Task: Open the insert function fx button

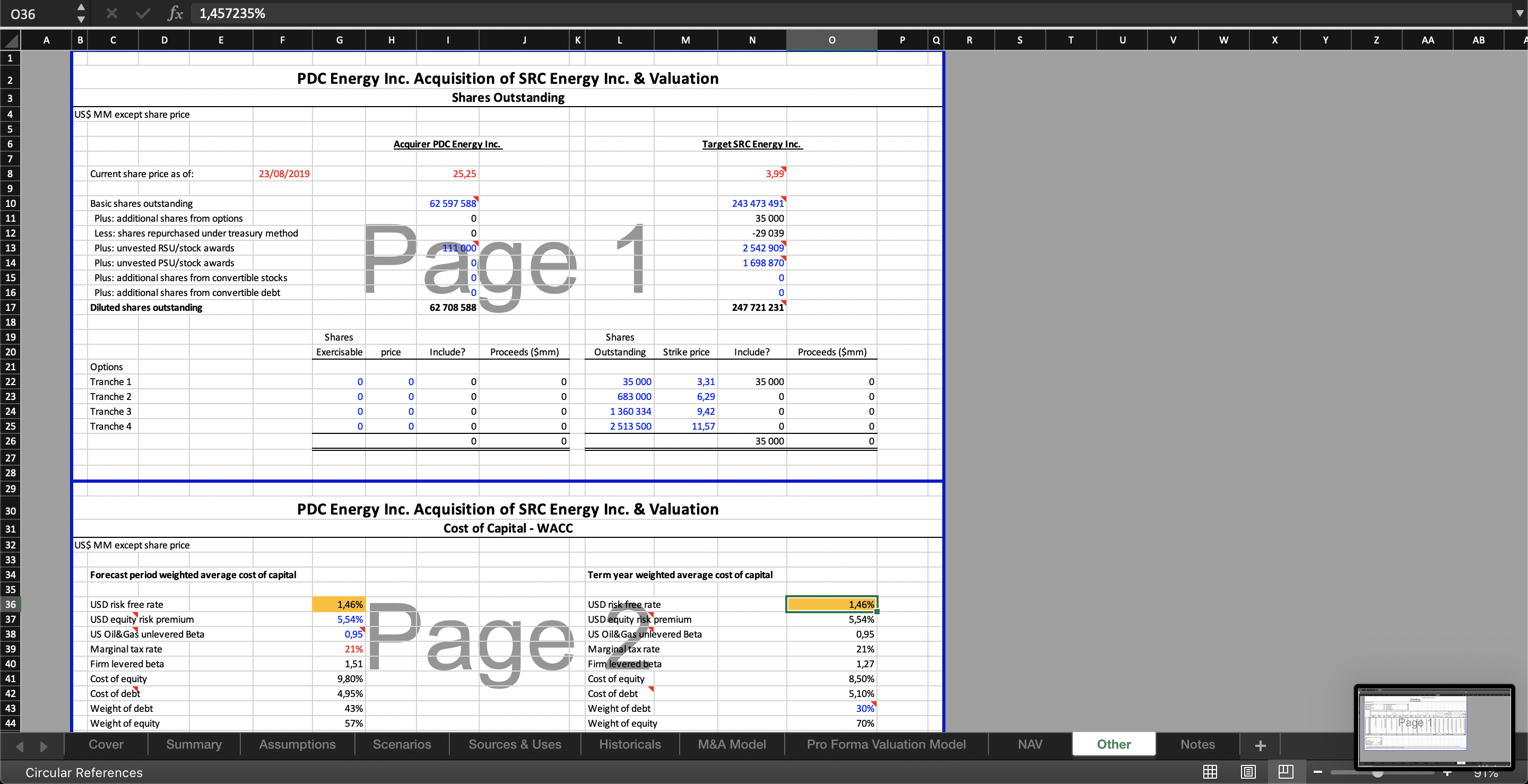Action: click(x=175, y=13)
